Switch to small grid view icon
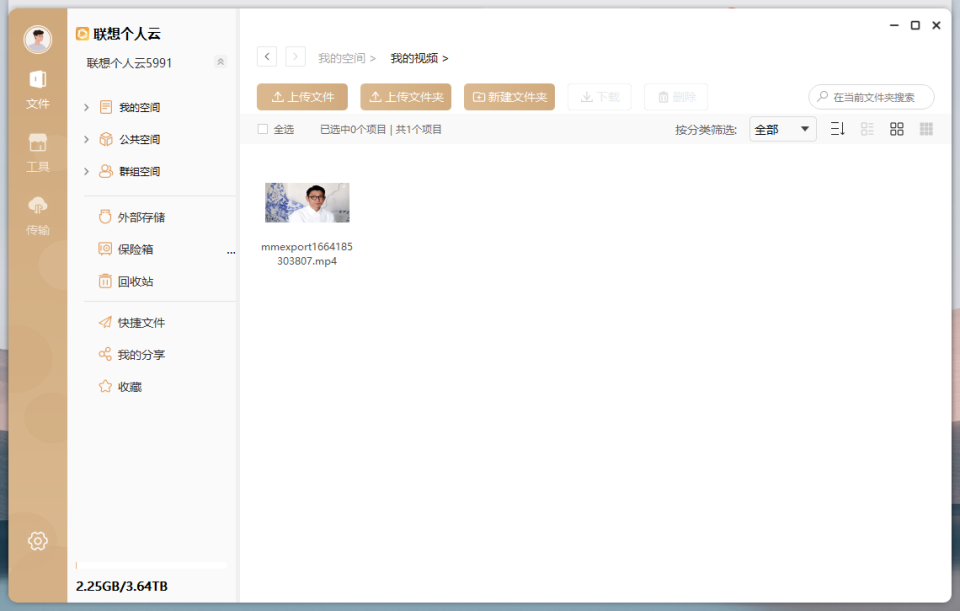 point(926,129)
